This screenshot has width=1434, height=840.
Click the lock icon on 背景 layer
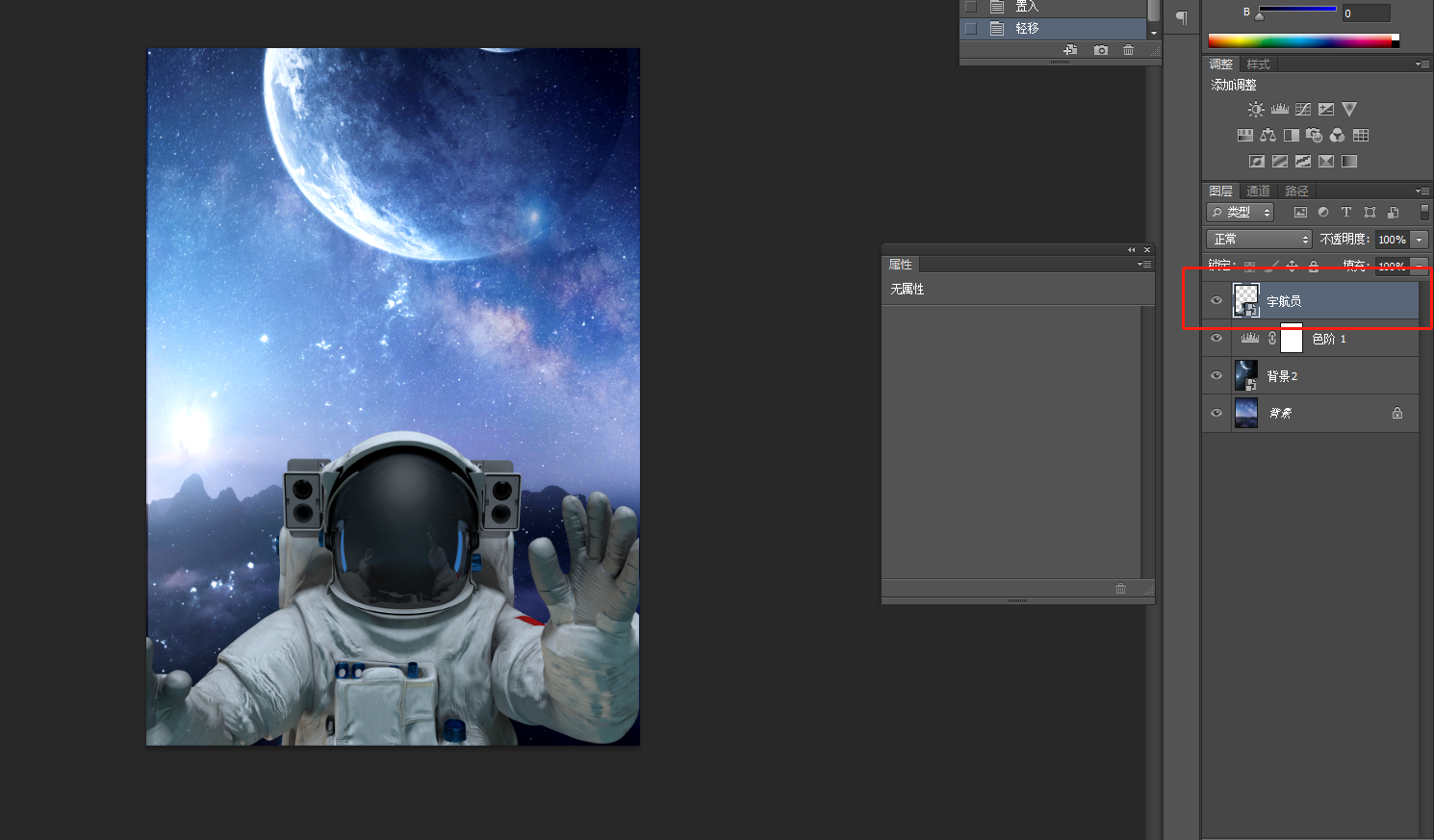click(1397, 414)
